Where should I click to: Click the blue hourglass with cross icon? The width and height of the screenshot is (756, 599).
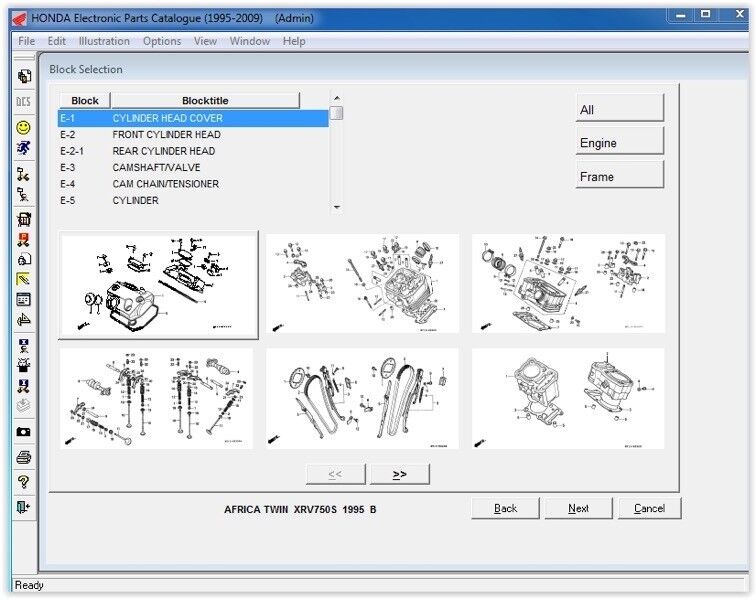24,345
